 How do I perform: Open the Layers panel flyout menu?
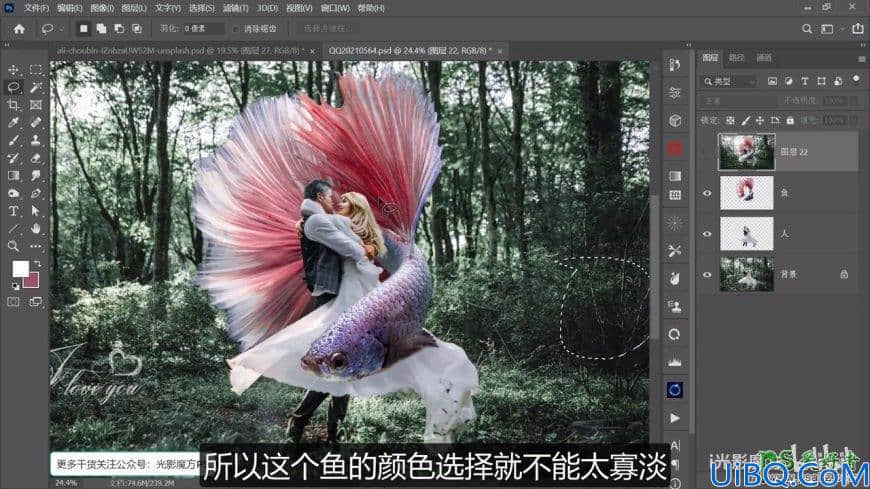[861, 58]
